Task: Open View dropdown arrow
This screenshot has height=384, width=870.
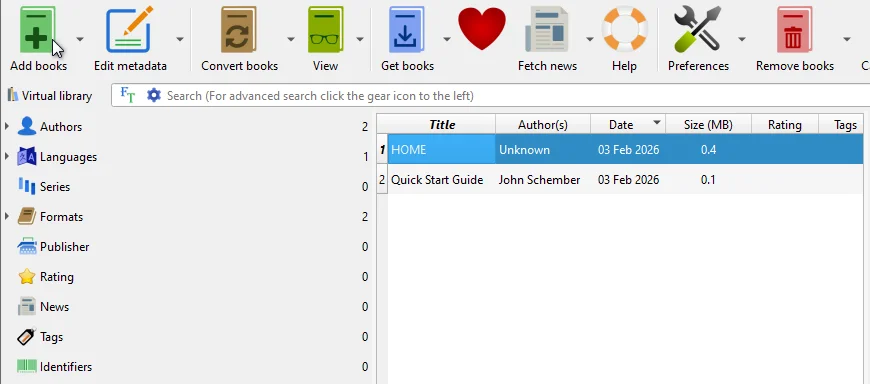Action: click(x=360, y=39)
